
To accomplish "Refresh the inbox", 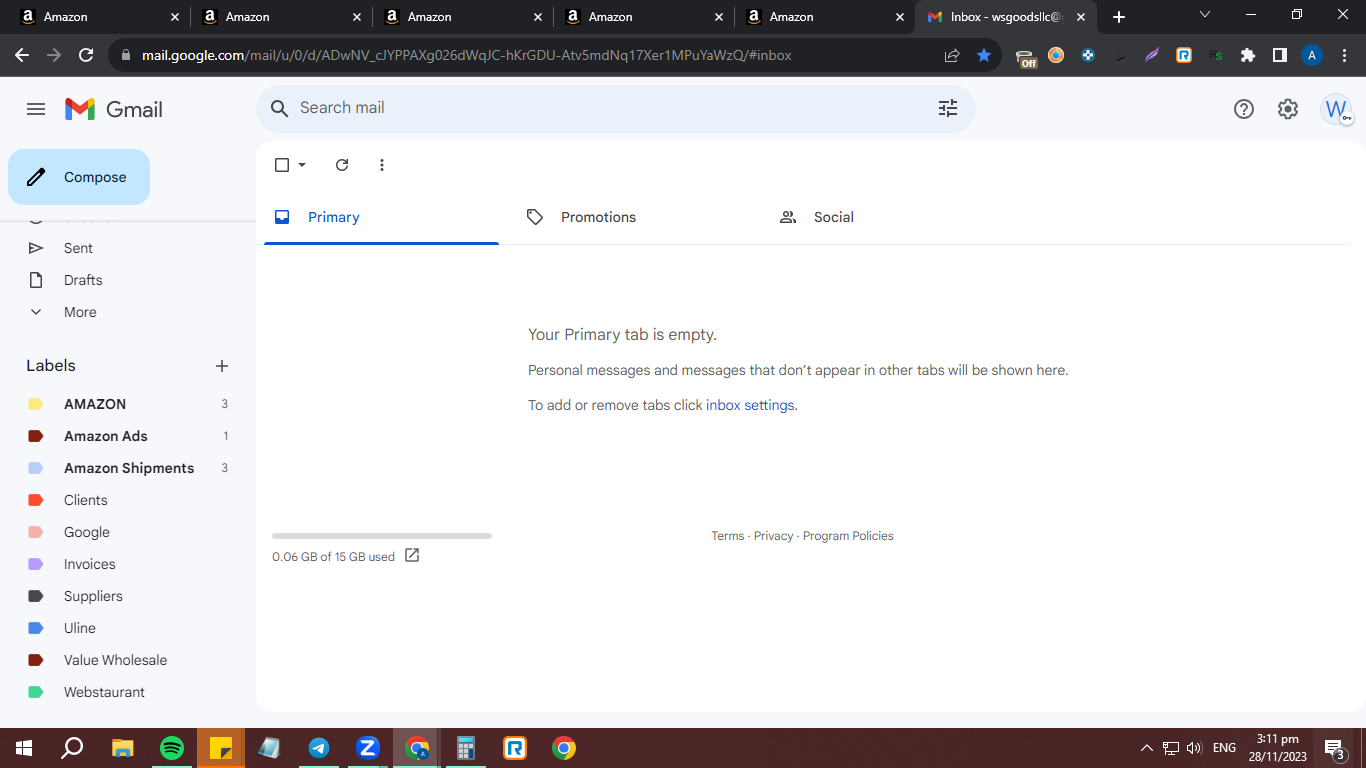I will click(x=342, y=165).
